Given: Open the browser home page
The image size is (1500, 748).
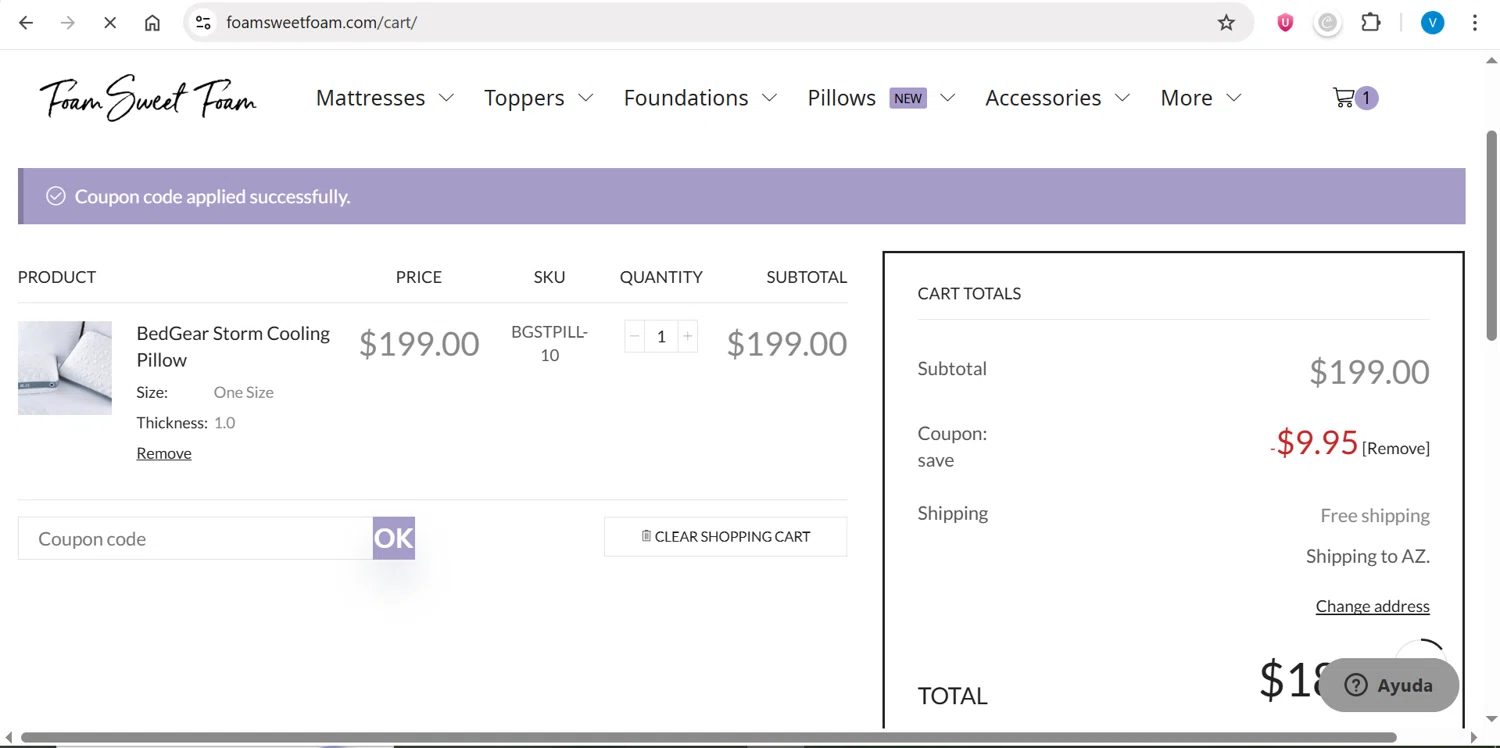Looking at the screenshot, I should click(152, 22).
